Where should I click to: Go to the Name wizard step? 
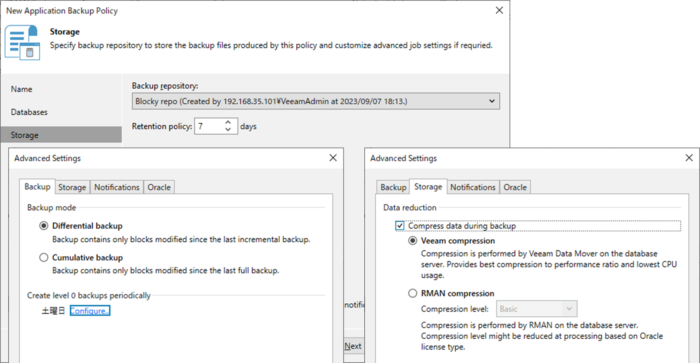pos(21,89)
